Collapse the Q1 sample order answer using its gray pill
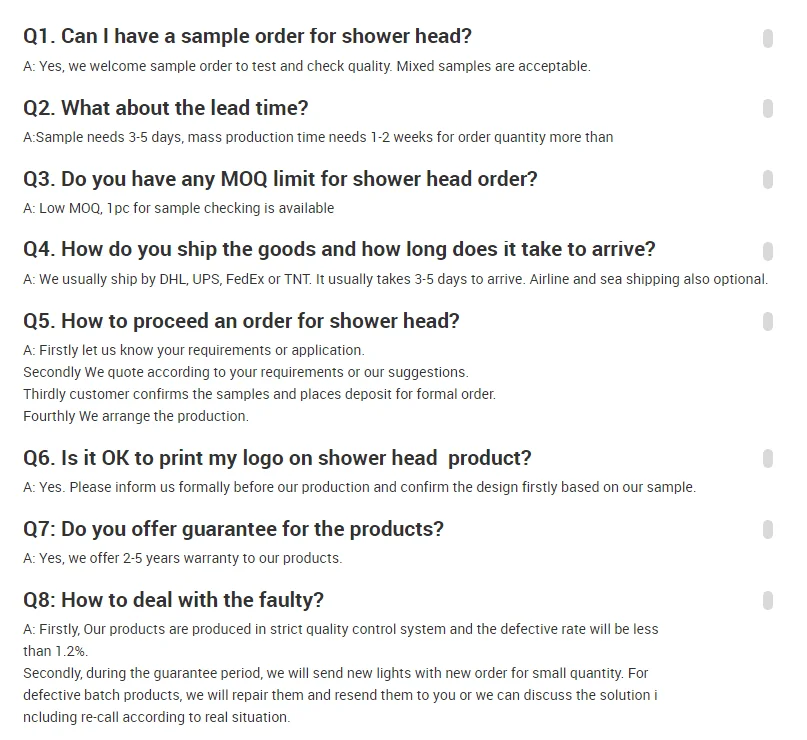The width and height of the screenshot is (807, 740). (768, 38)
